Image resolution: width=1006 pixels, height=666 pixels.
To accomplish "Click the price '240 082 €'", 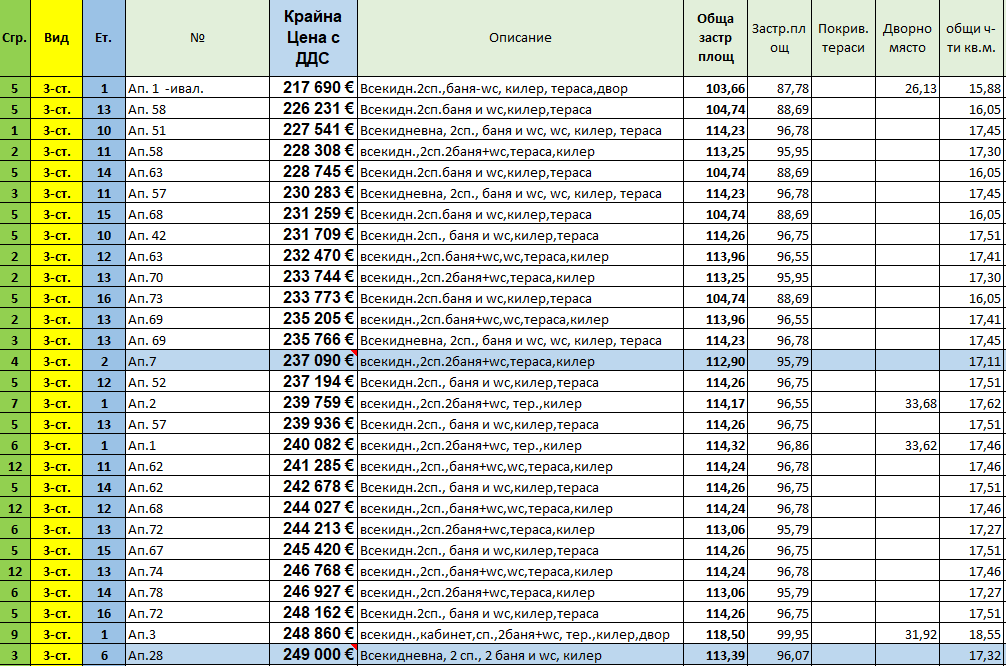I will (x=313, y=445).
